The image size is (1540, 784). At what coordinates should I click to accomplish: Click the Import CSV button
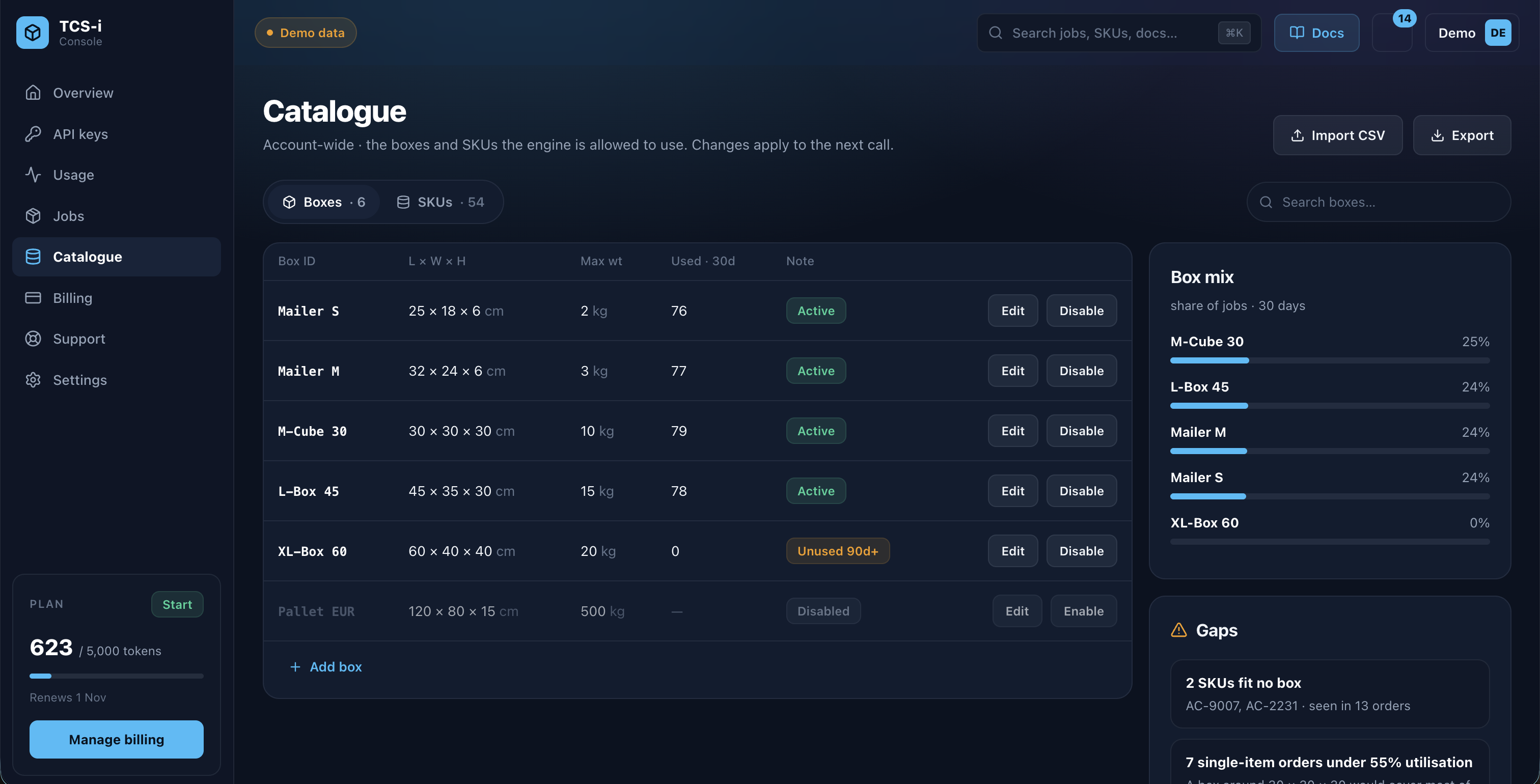[1338, 135]
